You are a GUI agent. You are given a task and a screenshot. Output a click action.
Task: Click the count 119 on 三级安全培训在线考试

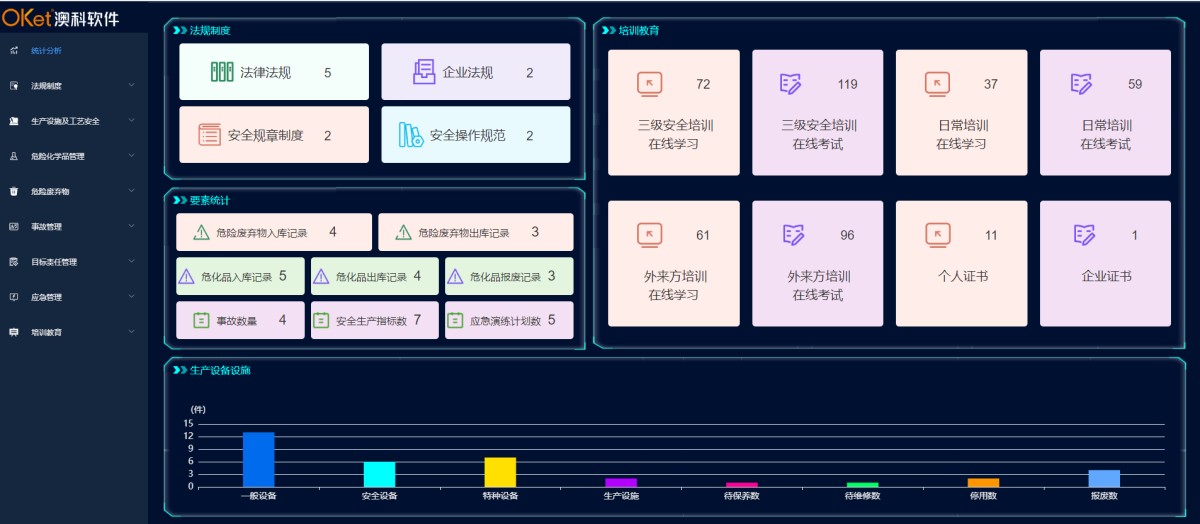coord(848,84)
